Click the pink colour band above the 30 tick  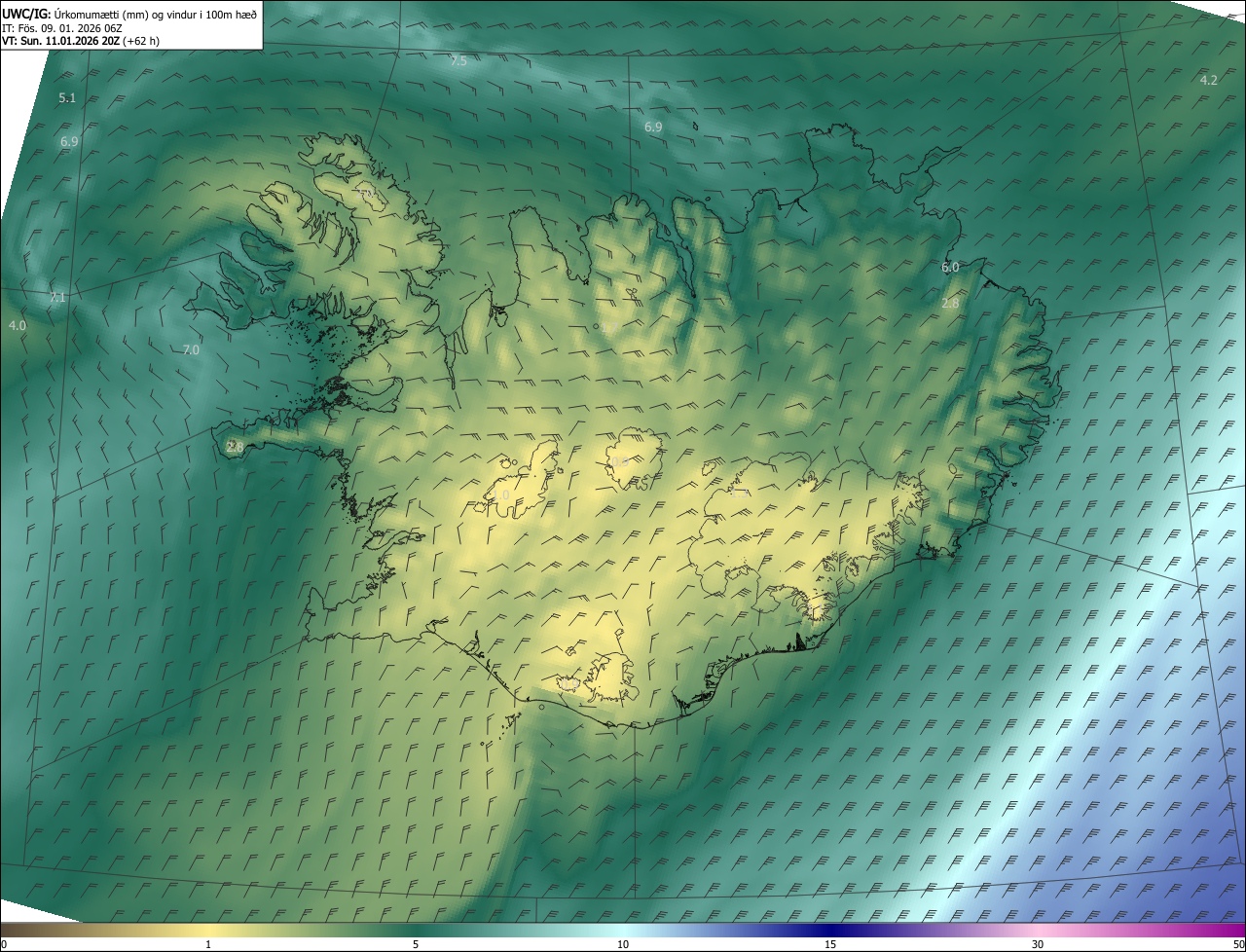(1038, 930)
